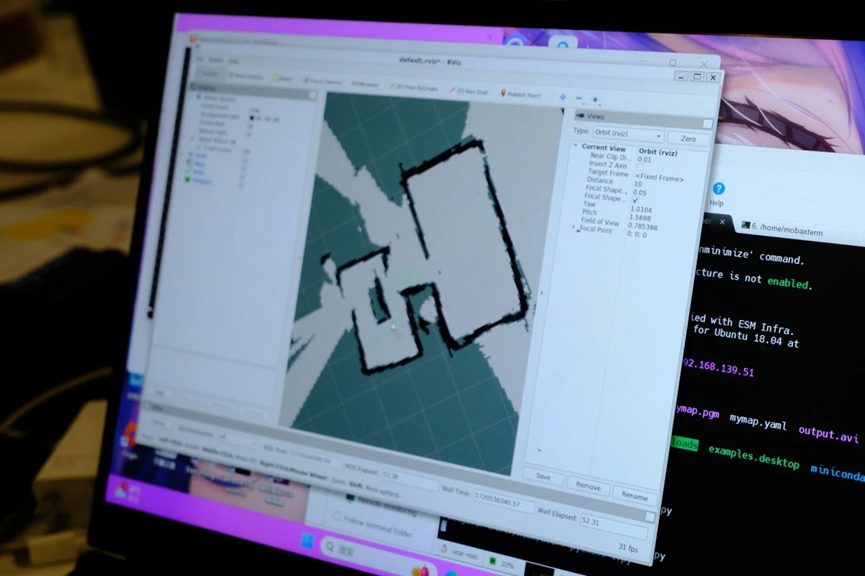Click mymap.yaml in the terminal

pos(758,422)
